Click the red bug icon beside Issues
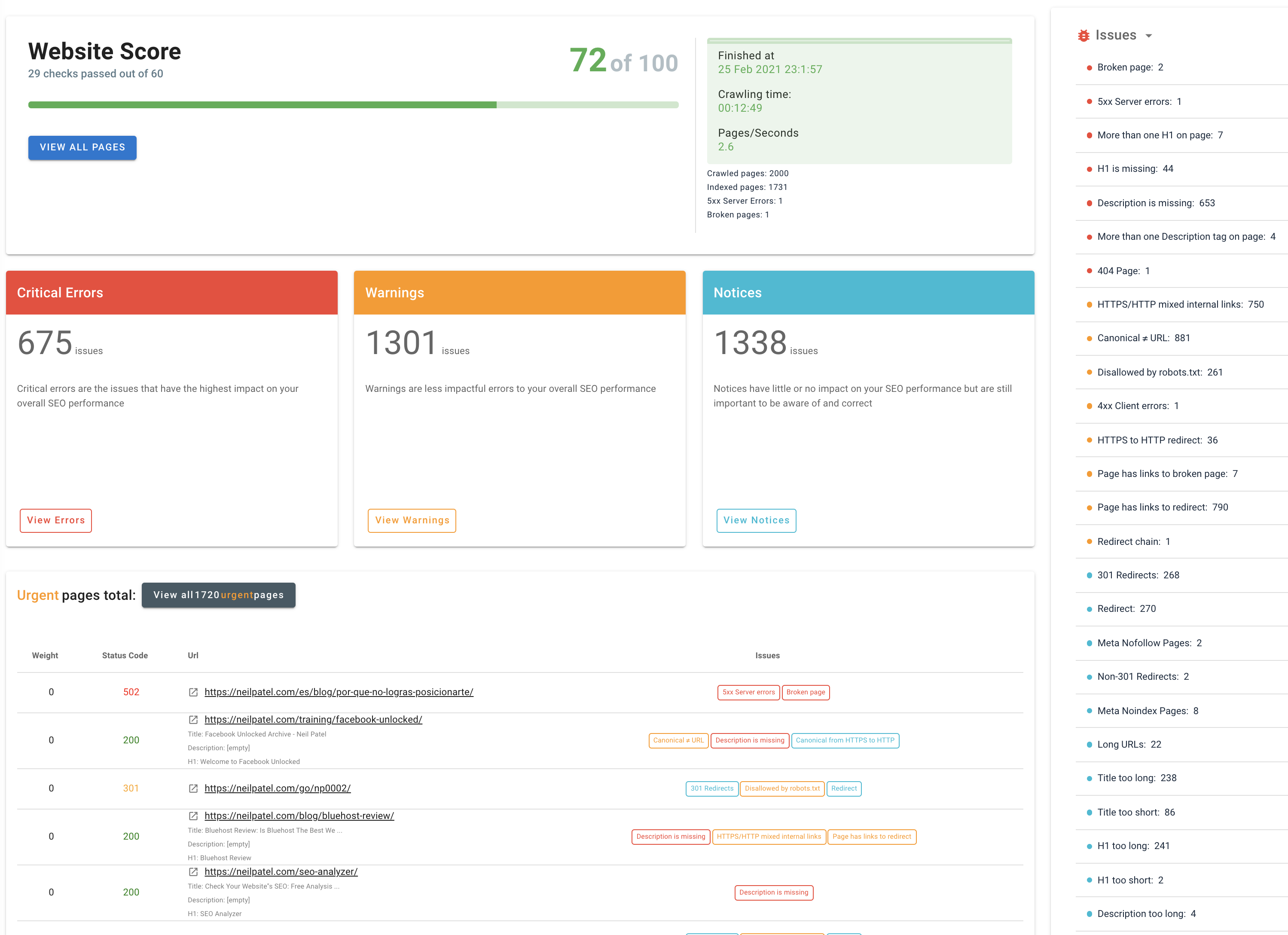 coord(1084,35)
